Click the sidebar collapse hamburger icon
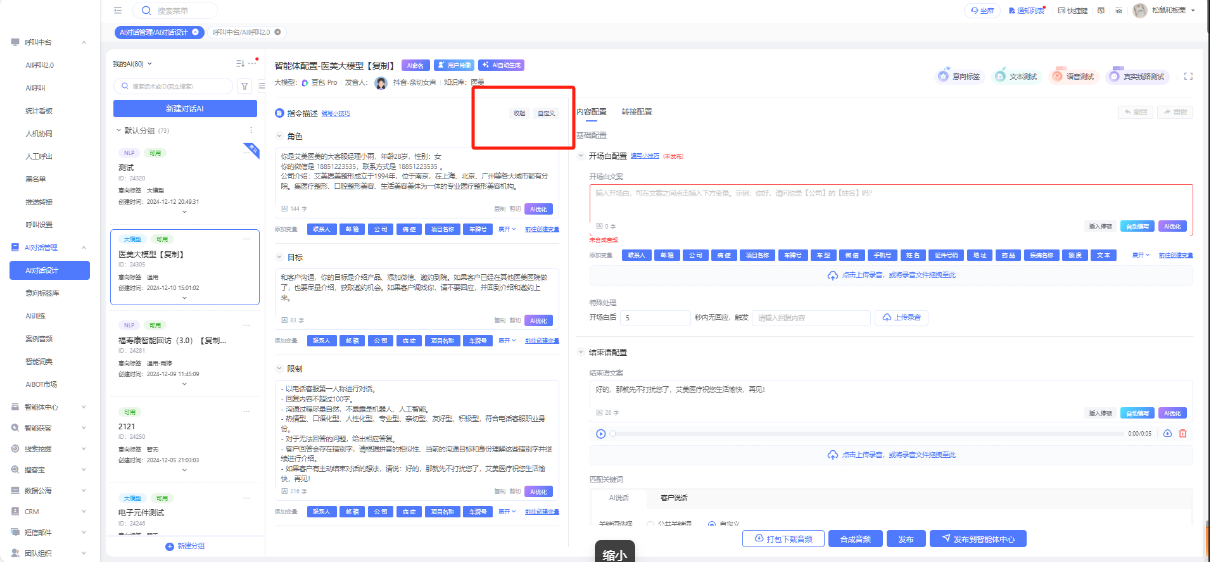The width and height of the screenshot is (1210, 562). tap(118, 10)
